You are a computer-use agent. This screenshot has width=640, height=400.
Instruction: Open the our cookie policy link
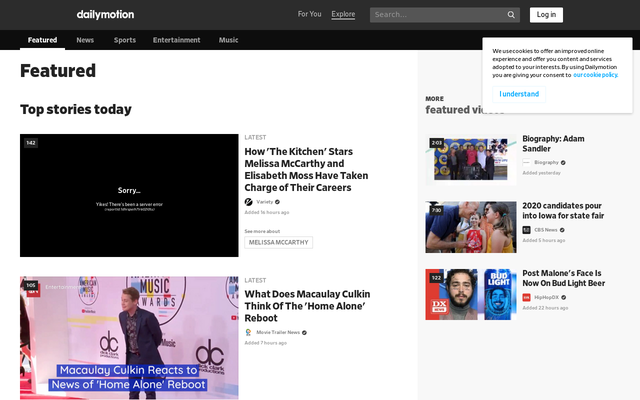pos(596,75)
